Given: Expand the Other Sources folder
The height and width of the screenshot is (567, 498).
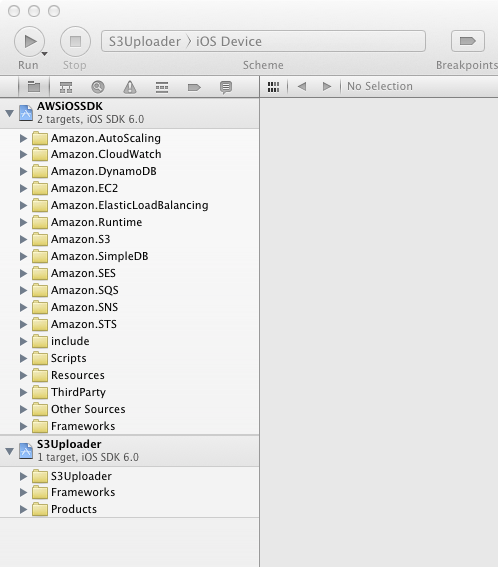Looking at the screenshot, I should (x=24, y=409).
